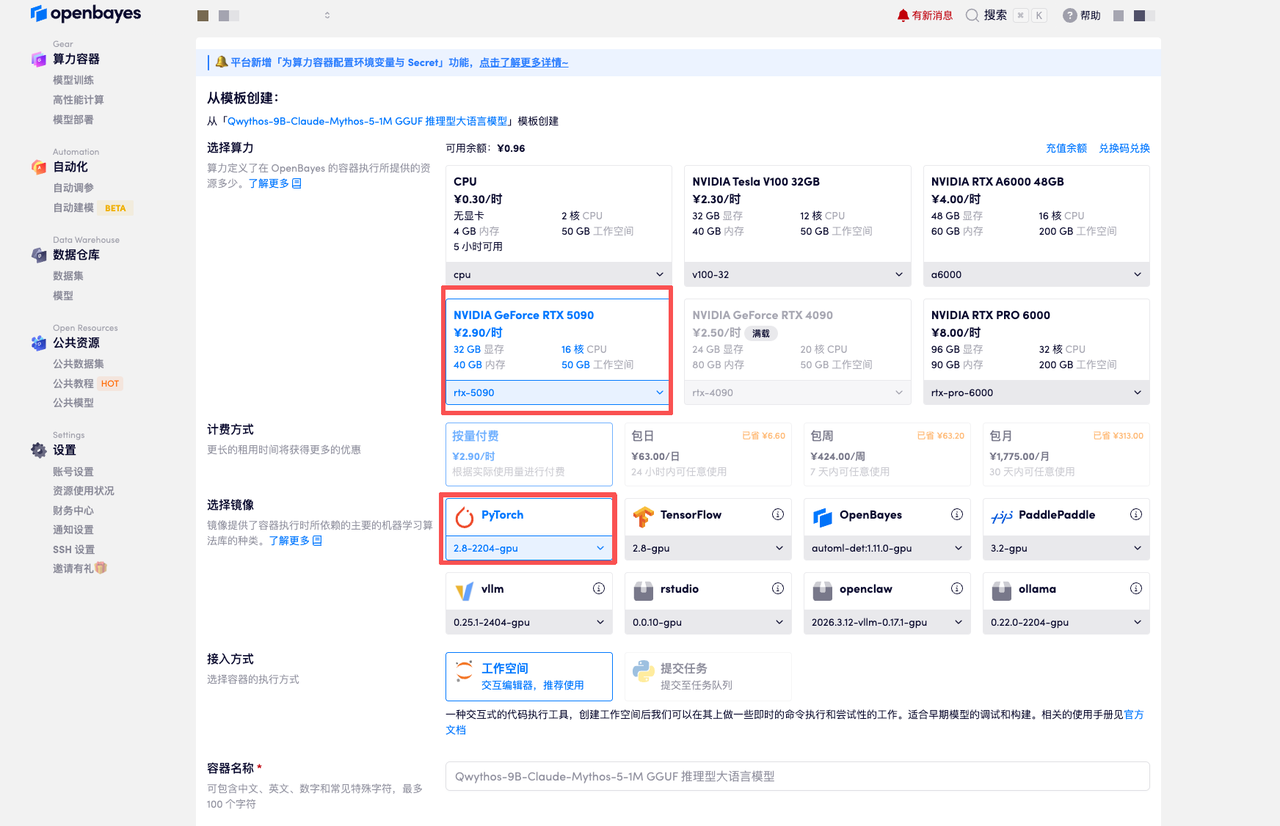
Task: Expand the v100-32 spec dropdown
Action: [x=797, y=274]
